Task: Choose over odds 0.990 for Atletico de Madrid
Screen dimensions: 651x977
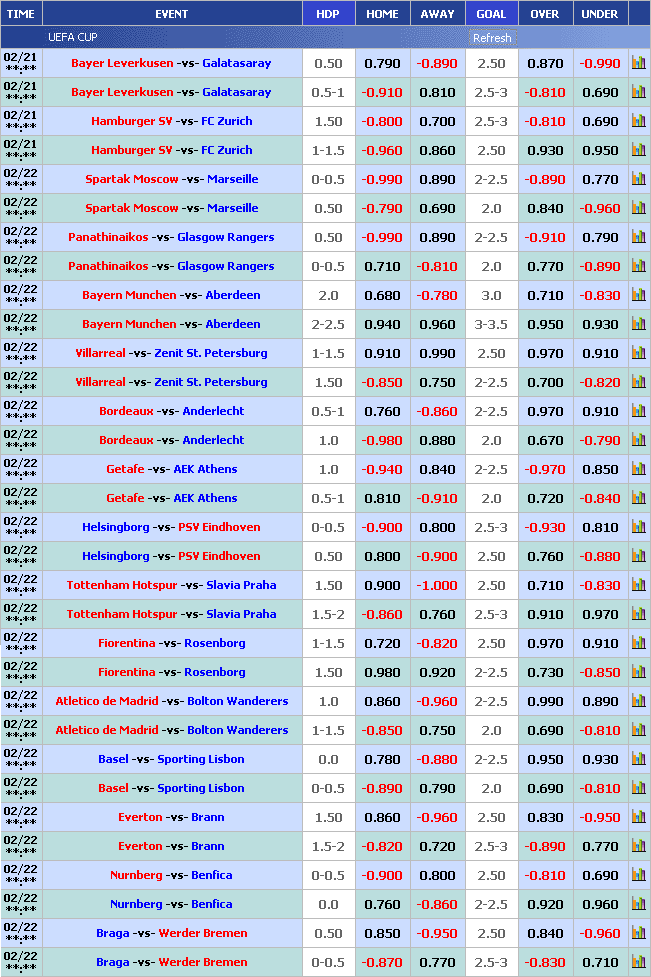Action: [x=545, y=701]
